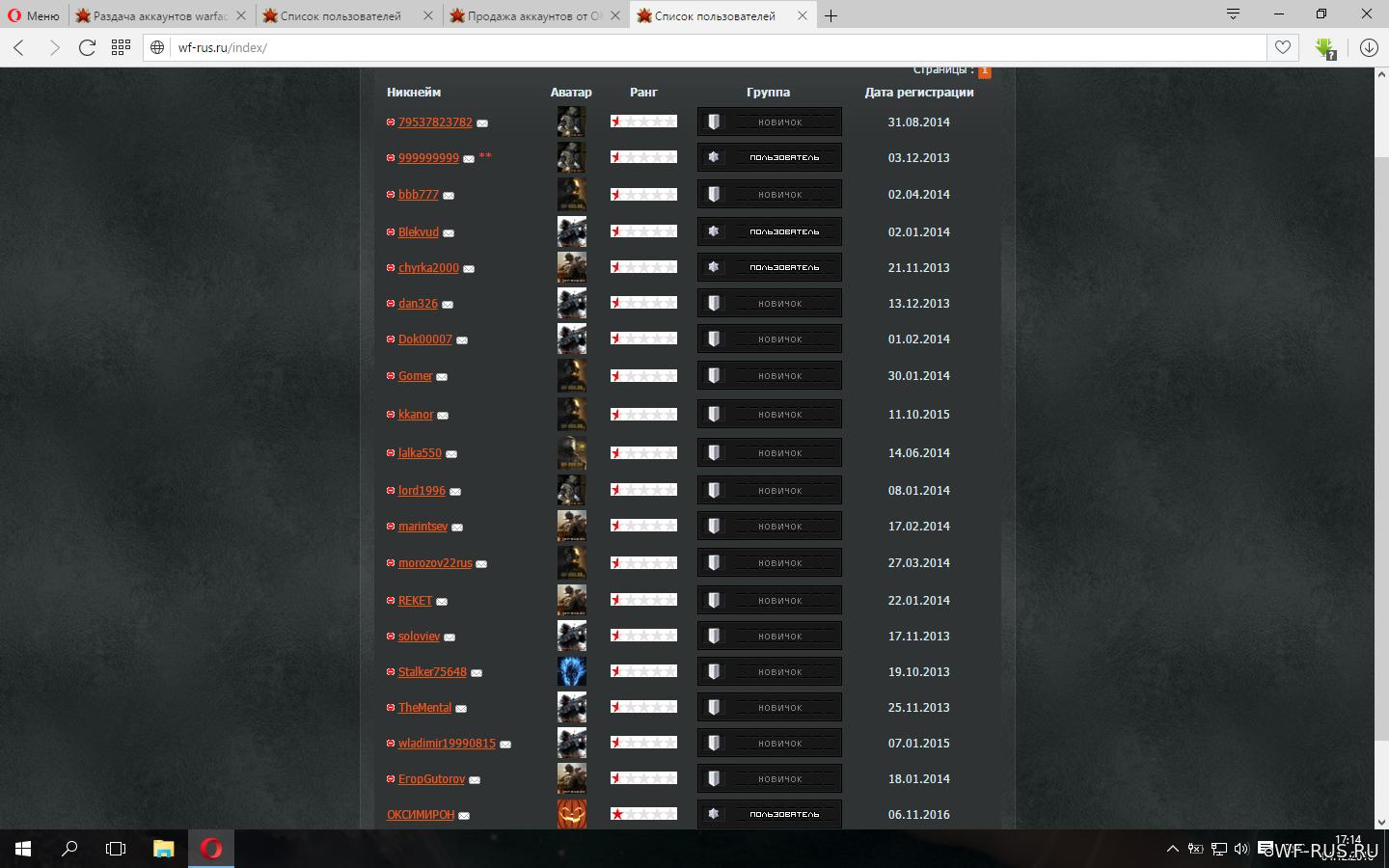Viewport: 1389px width, 868px height.
Task: Click the heart bookmark icon in address bar
Action: 1282,47
